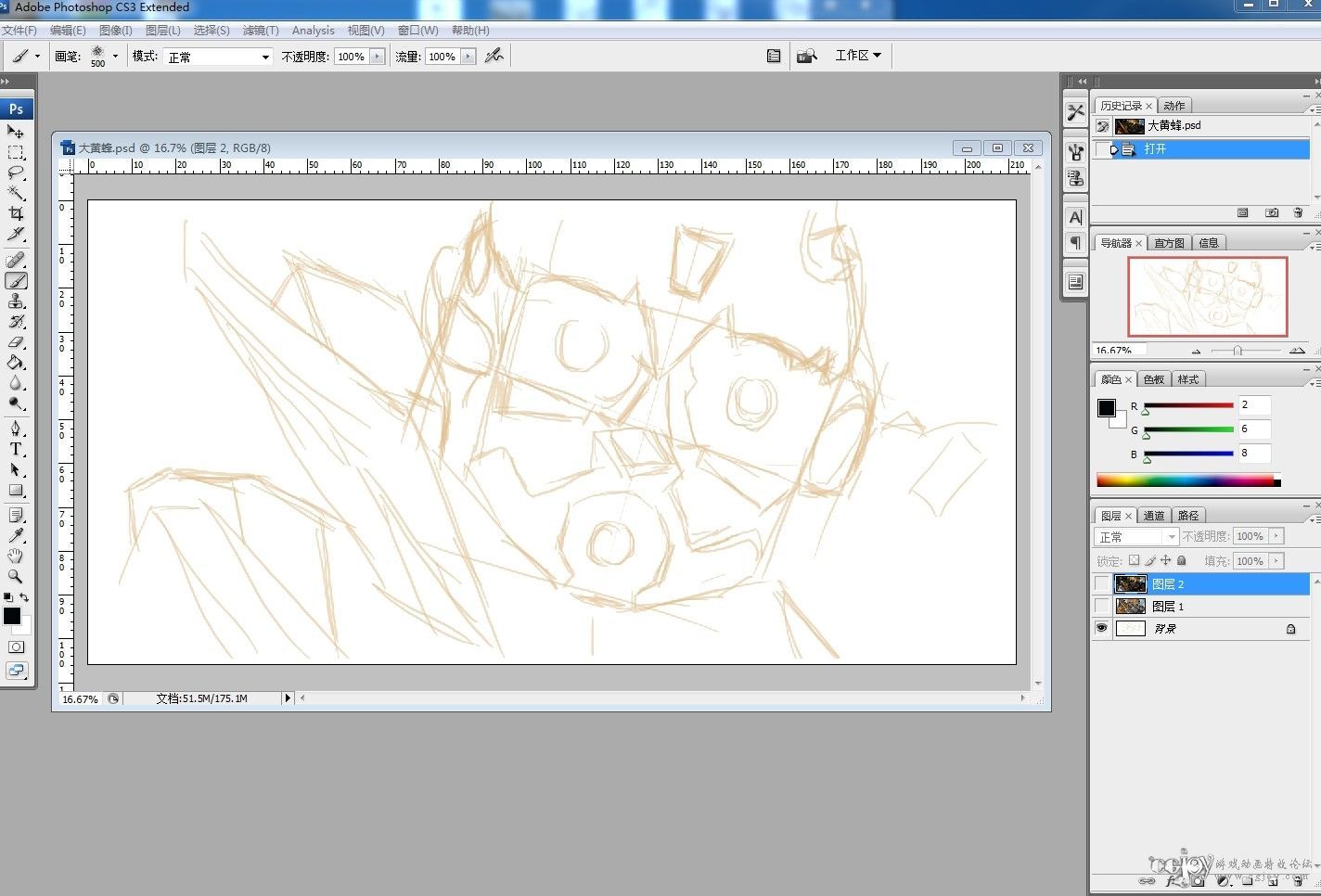
Task: Switch to the 直方图 tab
Action: (1169, 243)
